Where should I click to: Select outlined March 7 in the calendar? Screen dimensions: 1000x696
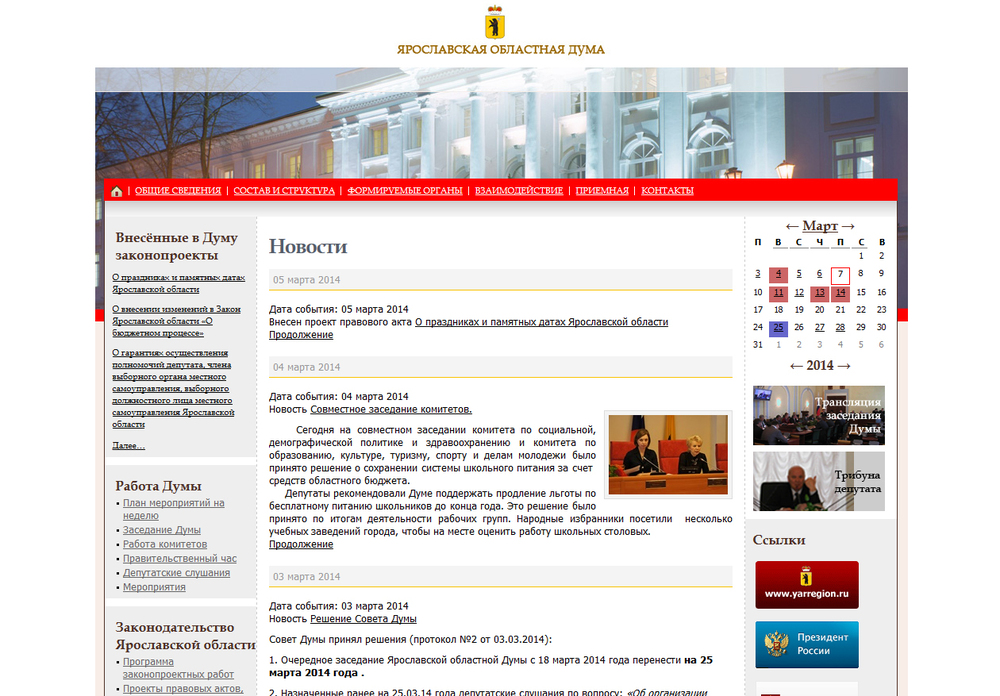click(841, 276)
